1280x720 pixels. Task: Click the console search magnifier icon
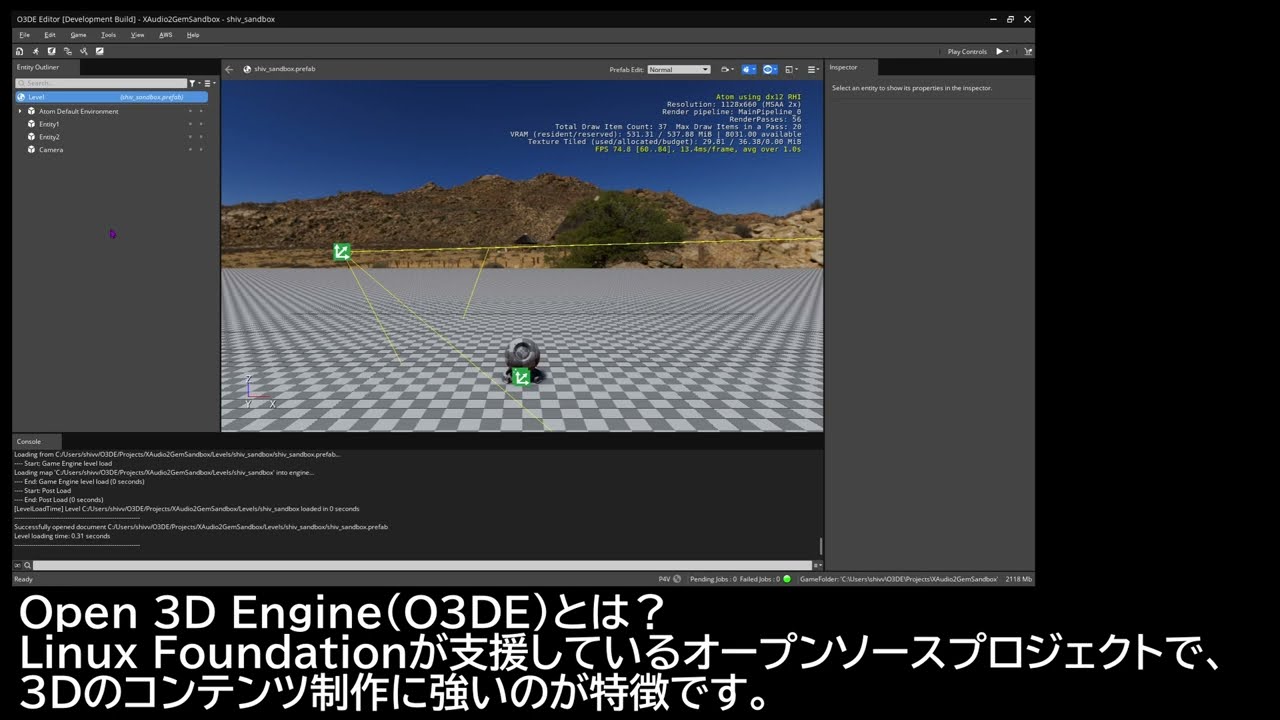(x=27, y=565)
